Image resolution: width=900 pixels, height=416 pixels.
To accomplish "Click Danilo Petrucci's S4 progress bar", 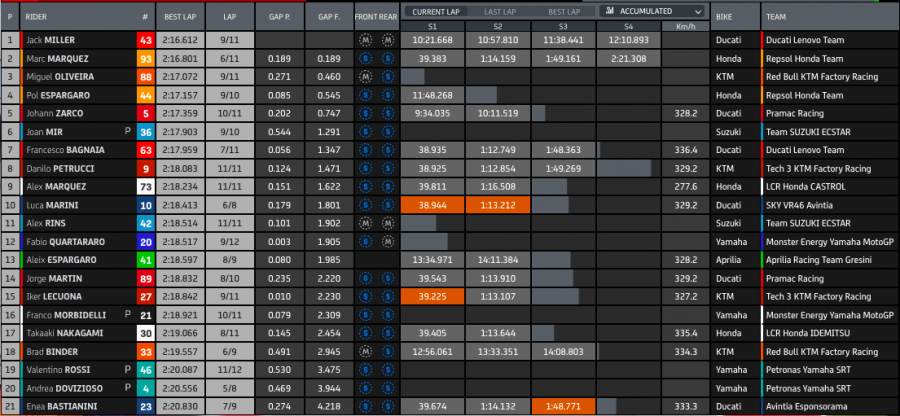I will pos(630,169).
